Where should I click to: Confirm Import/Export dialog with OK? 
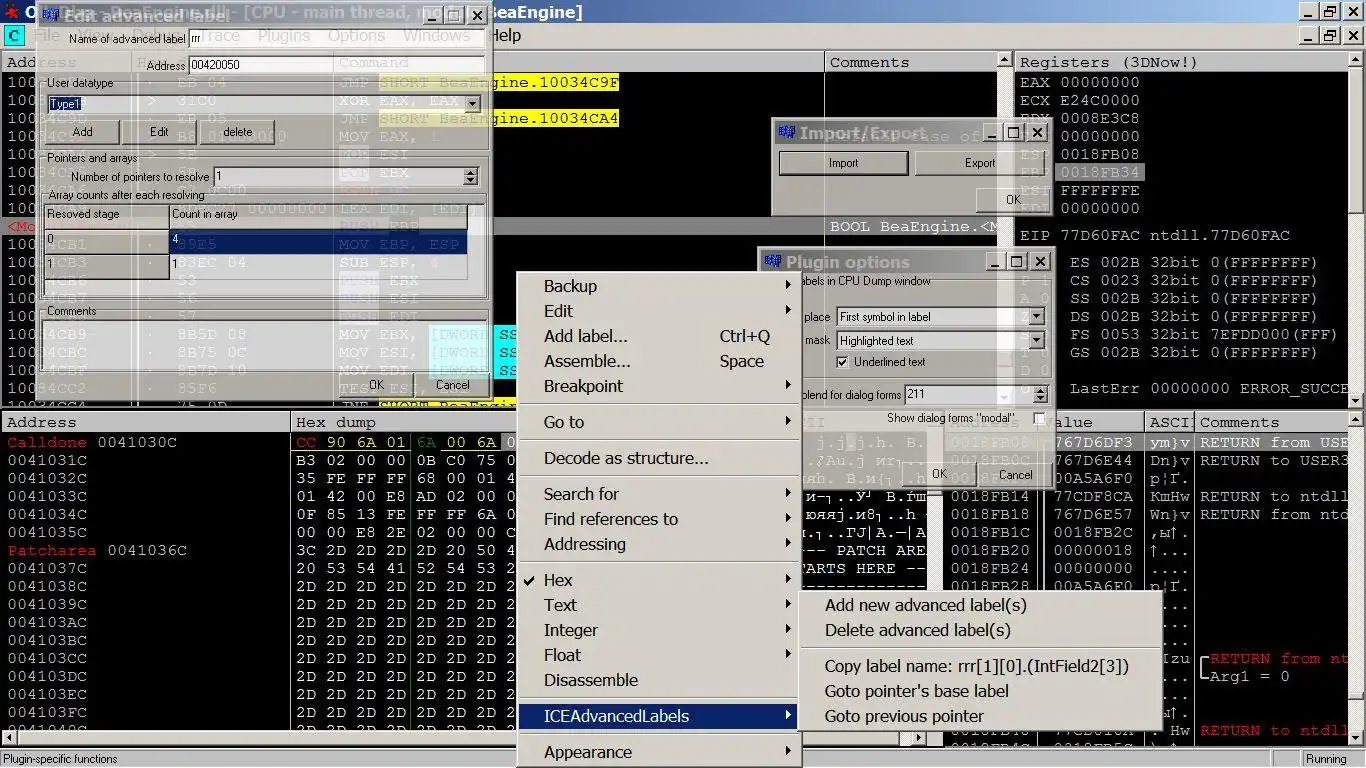point(1012,199)
